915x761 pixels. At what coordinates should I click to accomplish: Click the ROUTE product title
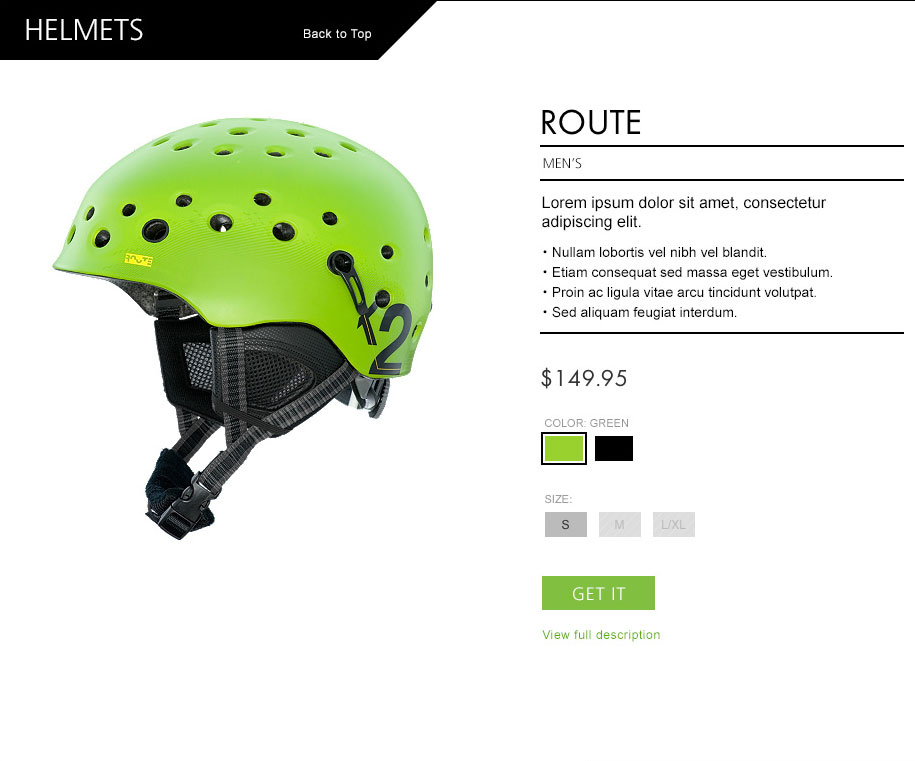[591, 123]
